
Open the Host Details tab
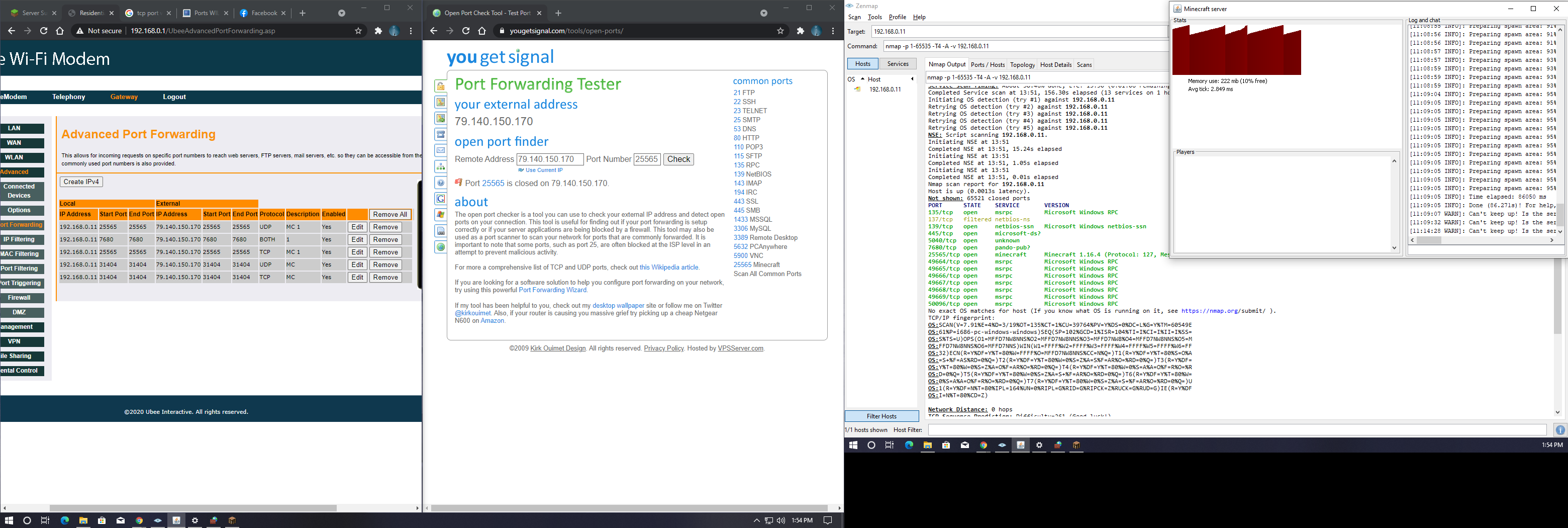[1055, 64]
